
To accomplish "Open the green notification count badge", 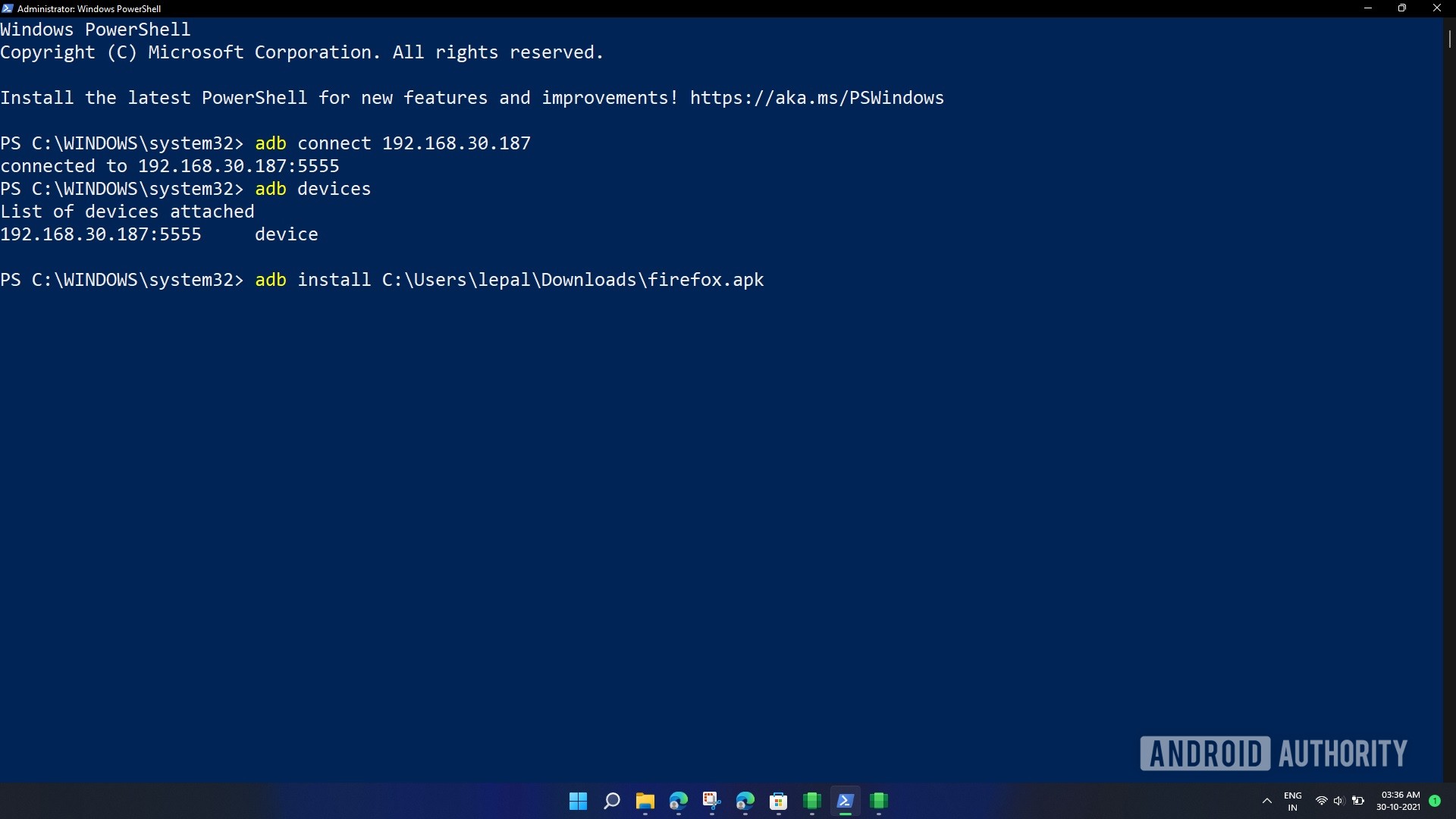I will (x=1435, y=801).
